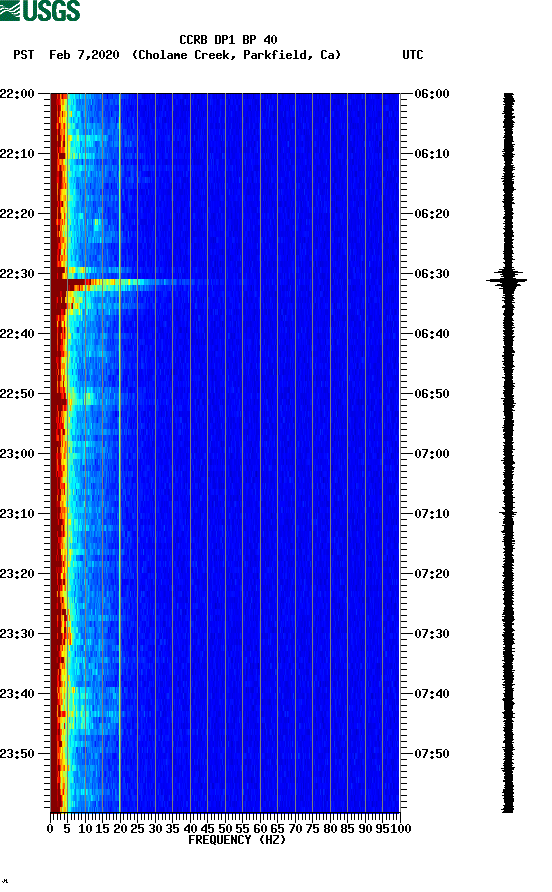Click the 100 Hz frequency tick label

tap(401, 829)
